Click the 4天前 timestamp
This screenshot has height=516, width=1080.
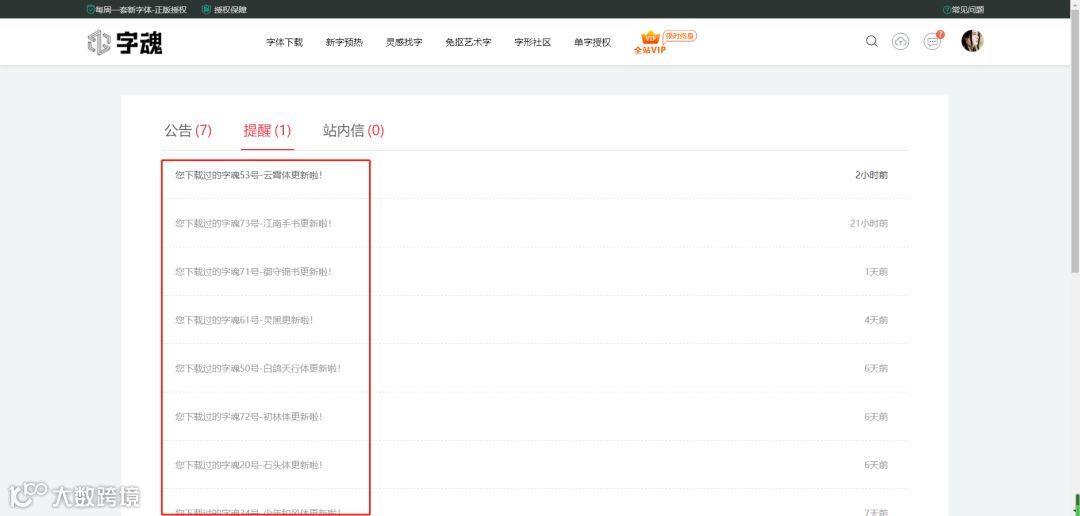tap(876, 320)
